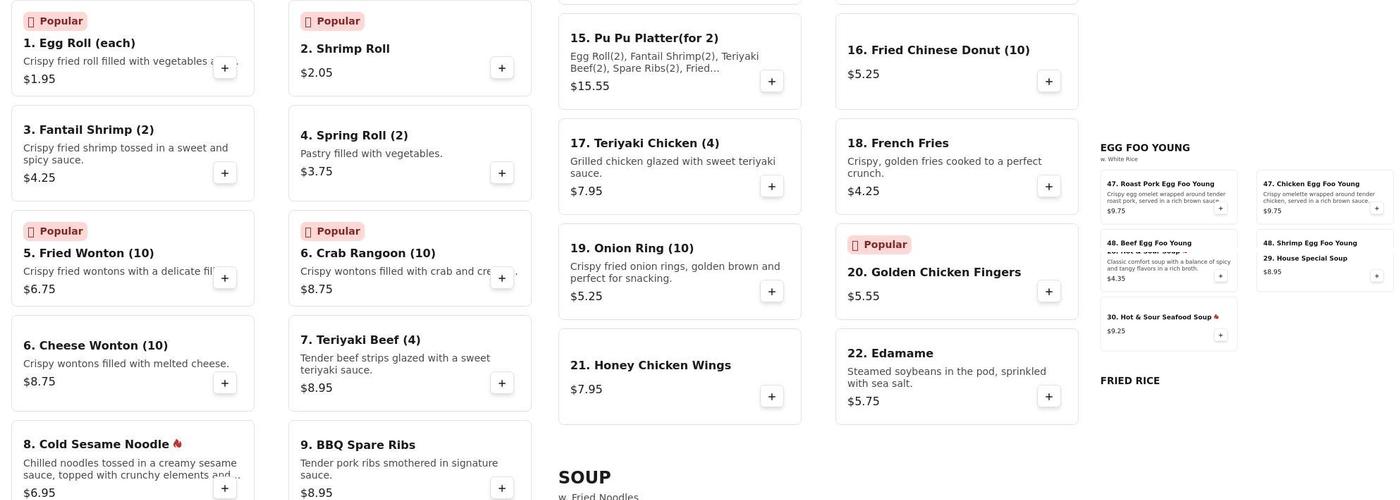
Task: Click plus button for Shrimp Roll
Action: pyautogui.click(x=502, y=68)
